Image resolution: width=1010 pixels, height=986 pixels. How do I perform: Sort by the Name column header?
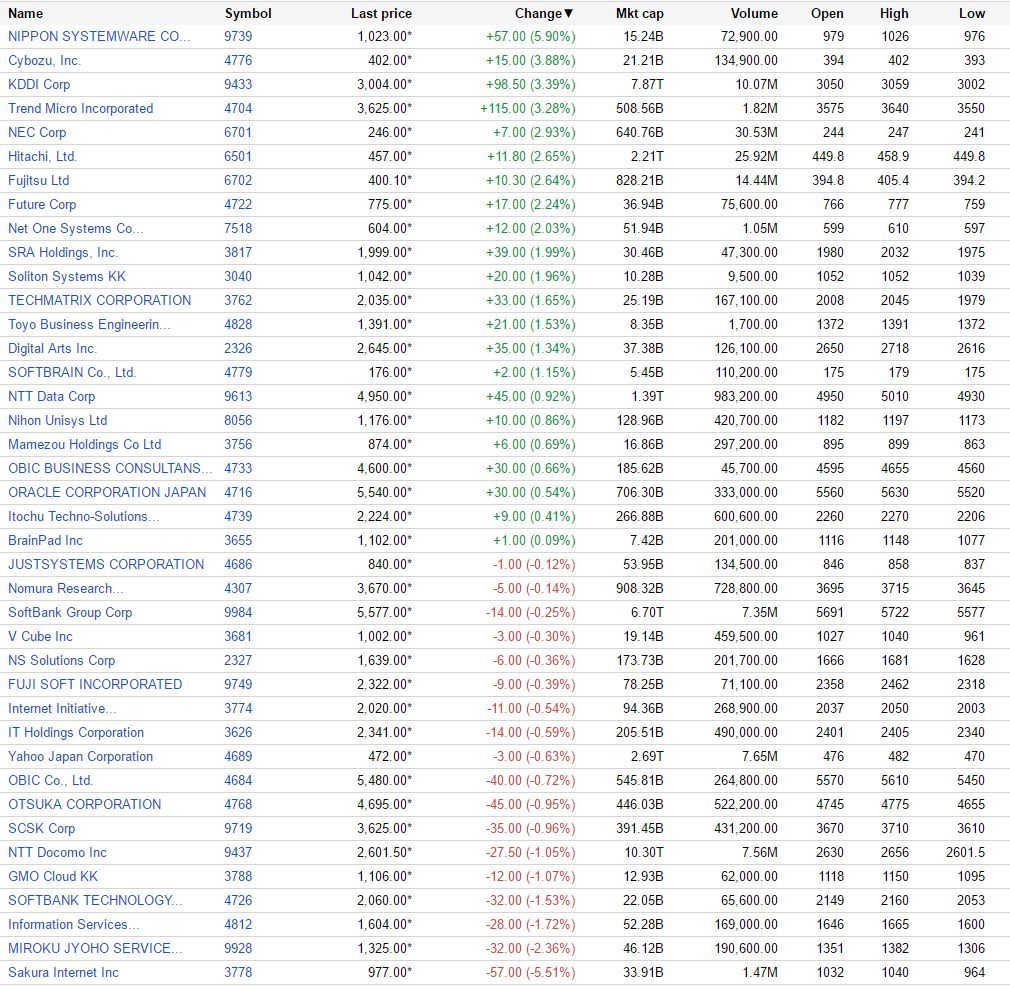pyautogui.click(x=25, y=14)
